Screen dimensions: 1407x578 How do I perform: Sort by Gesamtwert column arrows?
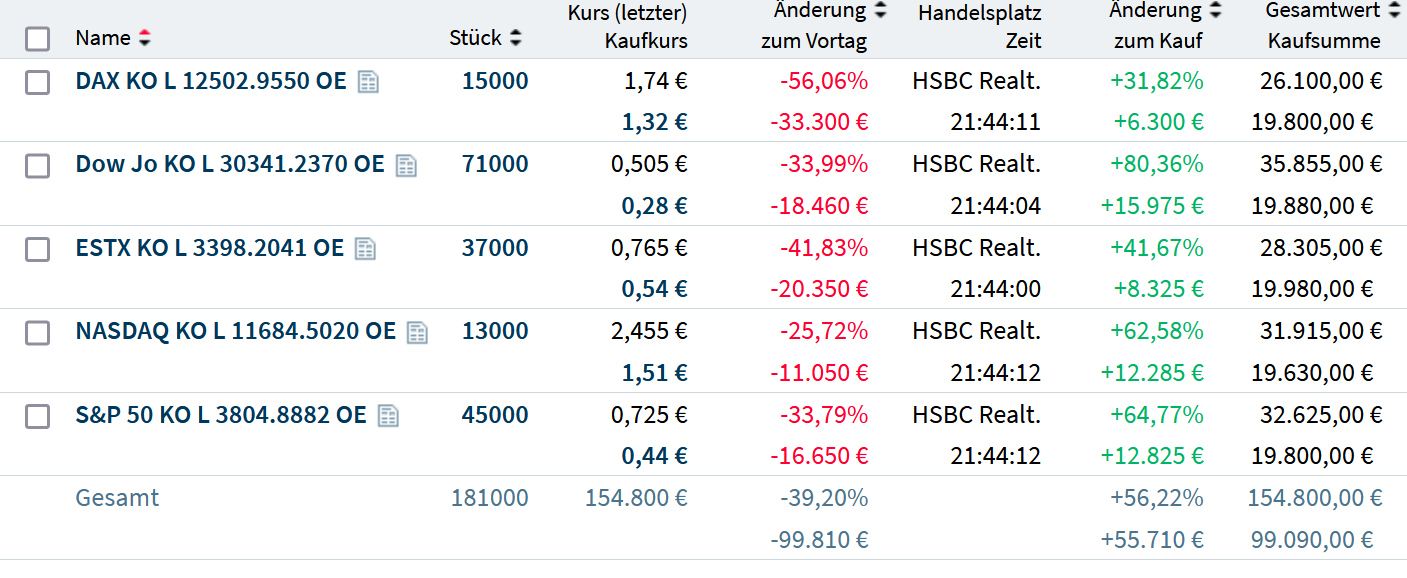point(1394,11)
